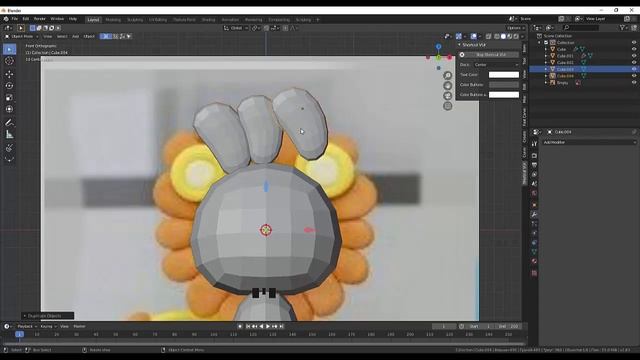This screenshot has height=360, width=640.
Task: Open the Modifier properties tab wrench icon
Action: click(x=534, y=215)
